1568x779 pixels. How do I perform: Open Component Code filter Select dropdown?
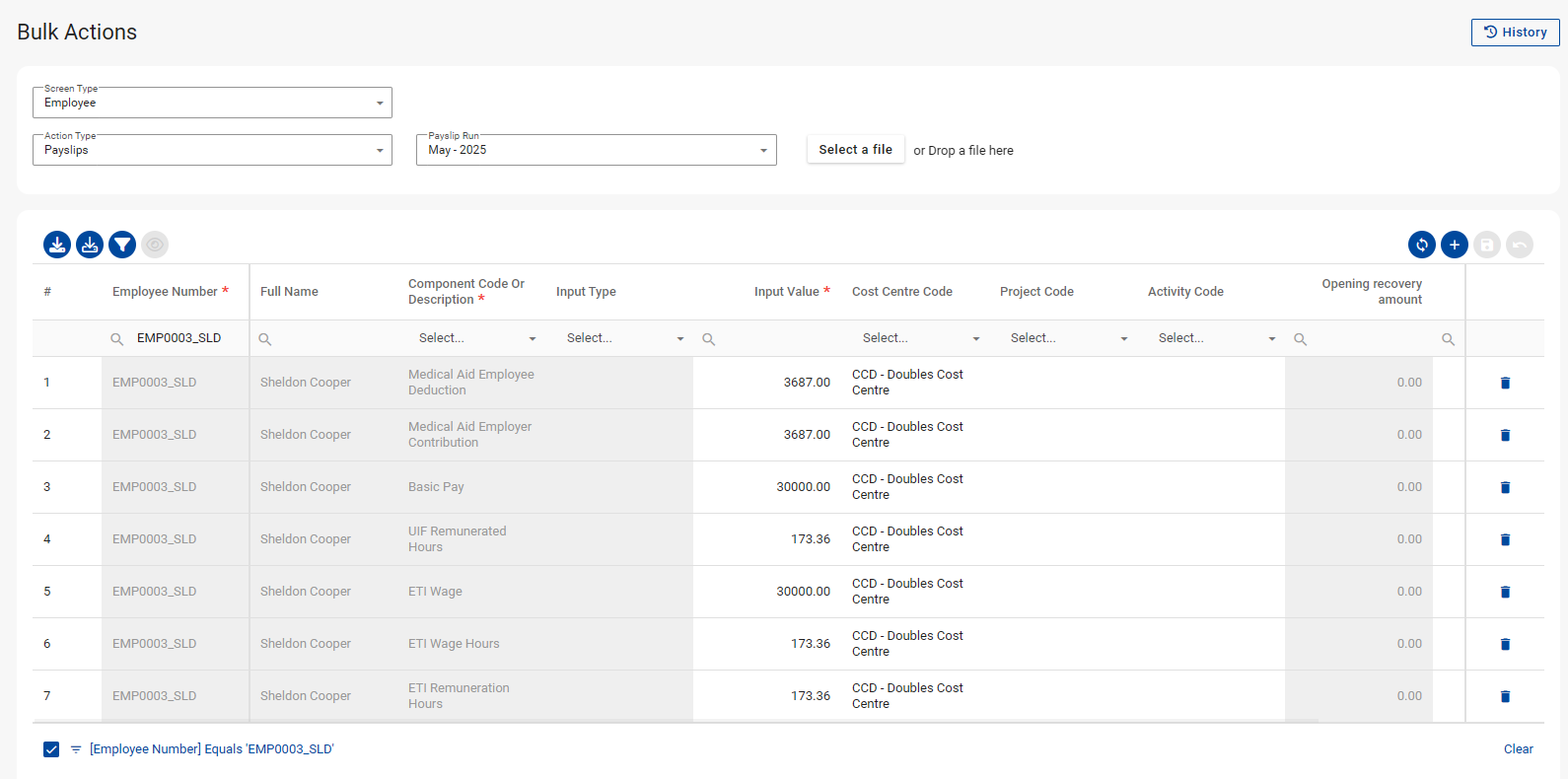(x=476, y=338)
